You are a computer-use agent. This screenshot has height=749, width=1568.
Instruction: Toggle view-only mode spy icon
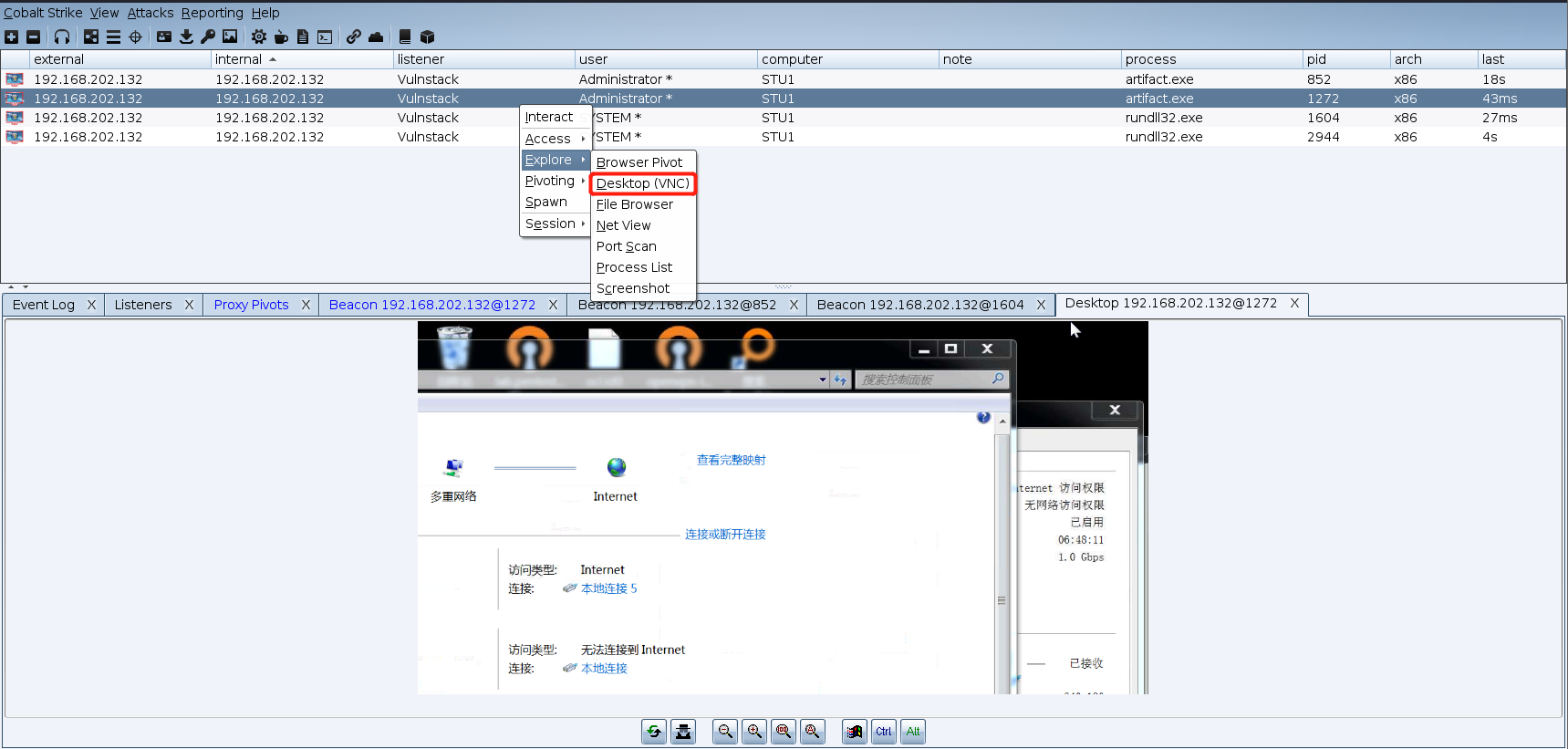point(683,732)
